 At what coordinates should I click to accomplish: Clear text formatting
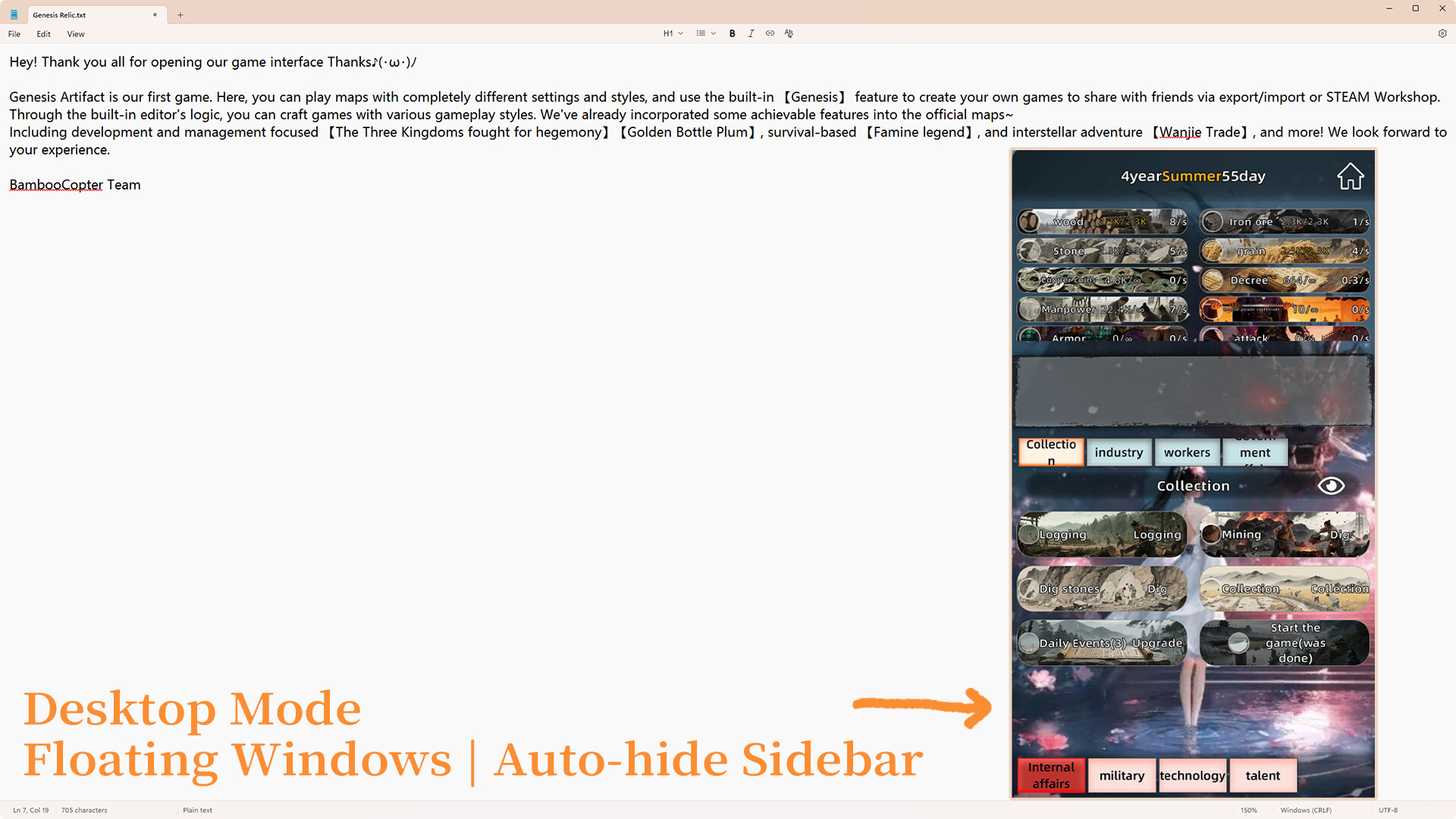pos(789,33)
